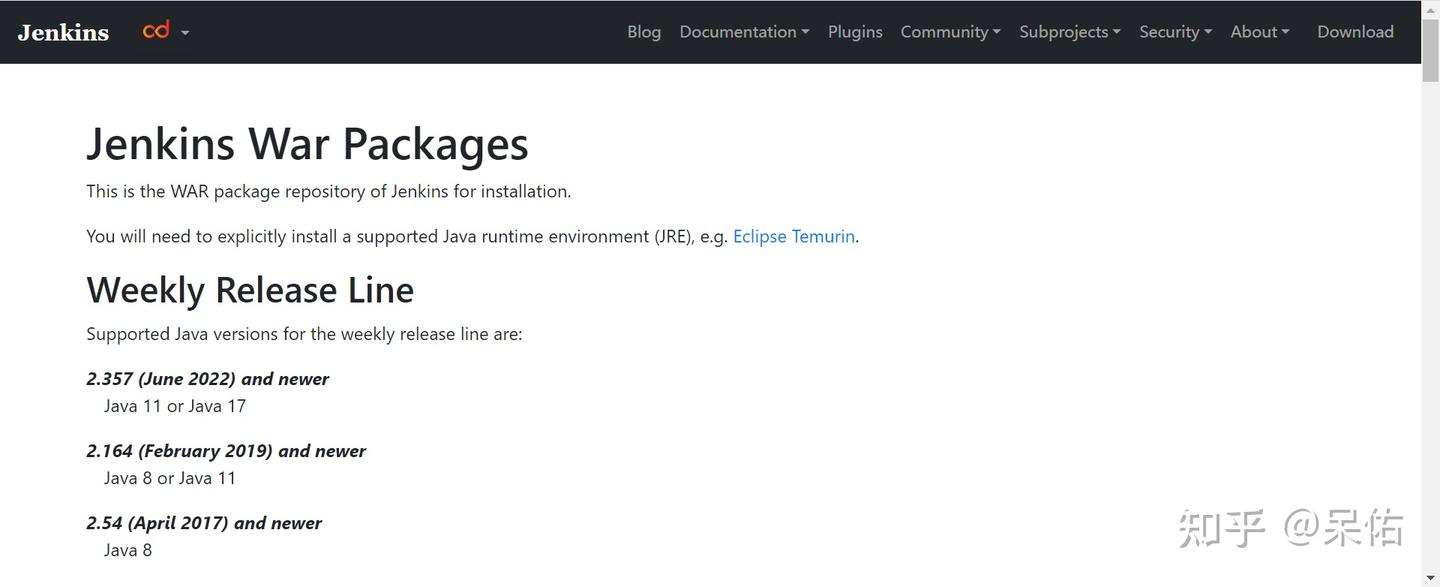Click the scrollbar down arrow icon
The height and width of the screenshot is (587, 1440).
(1430, 578)
